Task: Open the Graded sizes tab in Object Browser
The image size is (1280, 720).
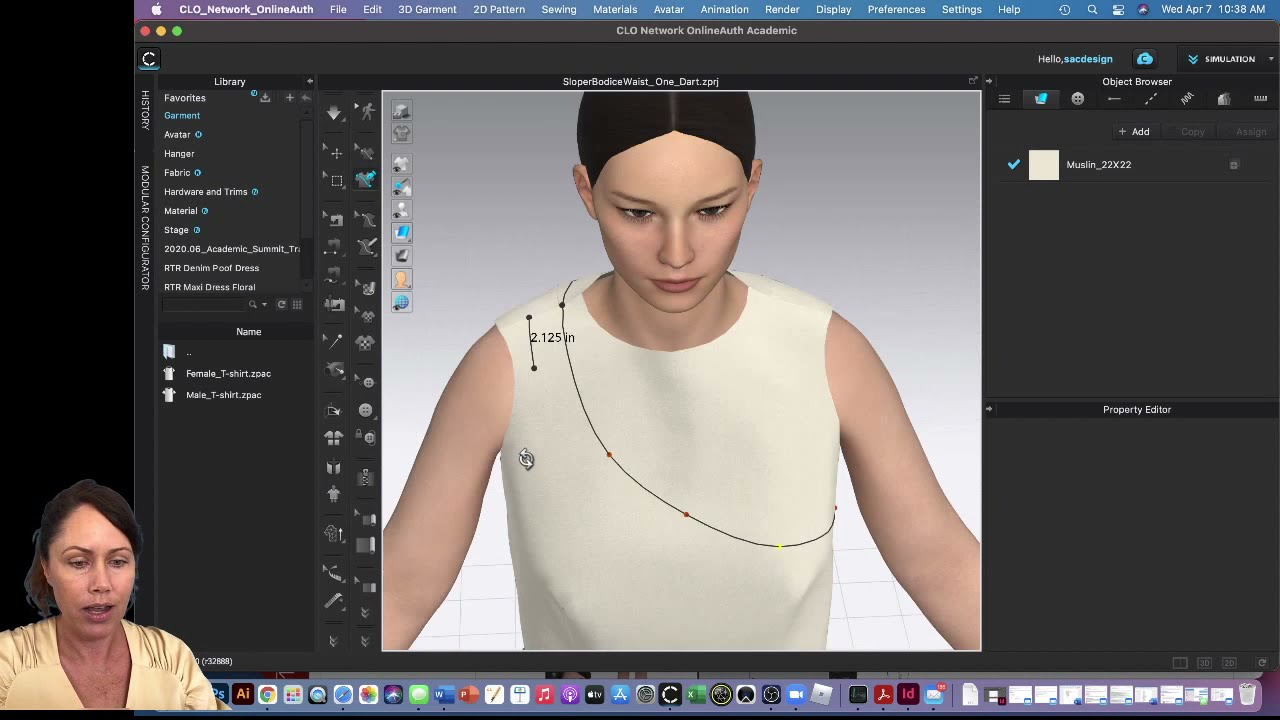Action: [1223, 99]
